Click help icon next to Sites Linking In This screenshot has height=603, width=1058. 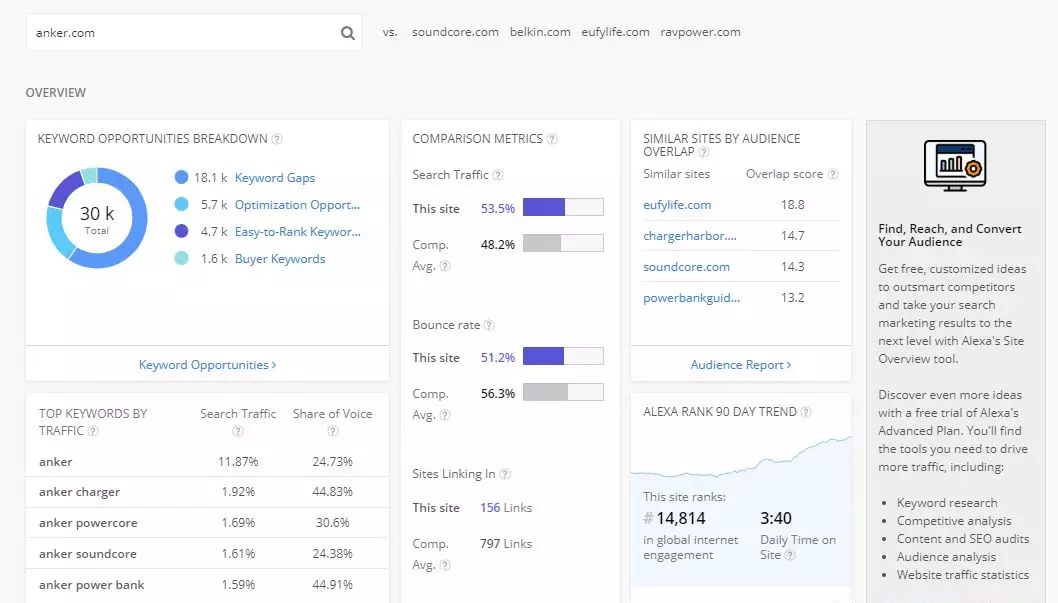[x=505, y=474]
